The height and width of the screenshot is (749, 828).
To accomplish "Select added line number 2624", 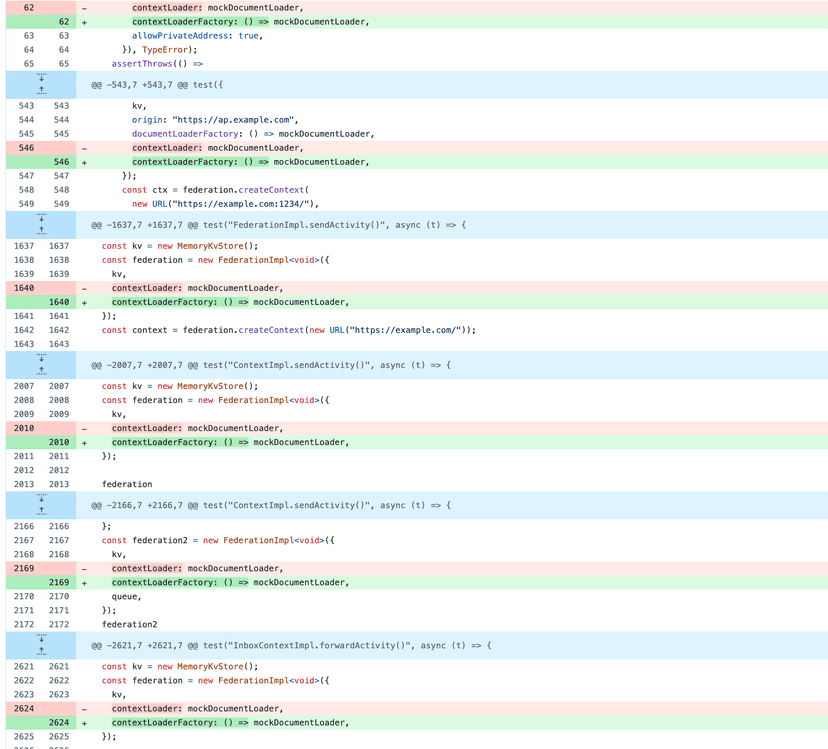I will [59, 722].
